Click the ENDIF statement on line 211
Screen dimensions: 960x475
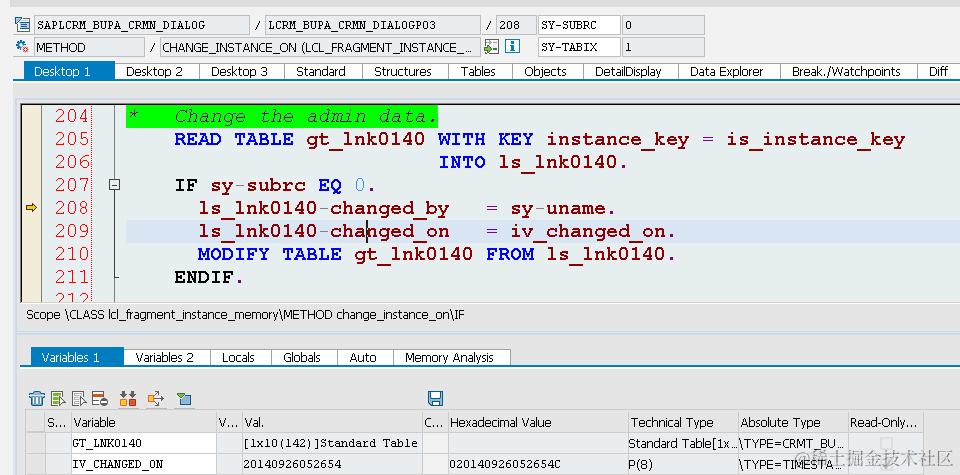(208, 277)
